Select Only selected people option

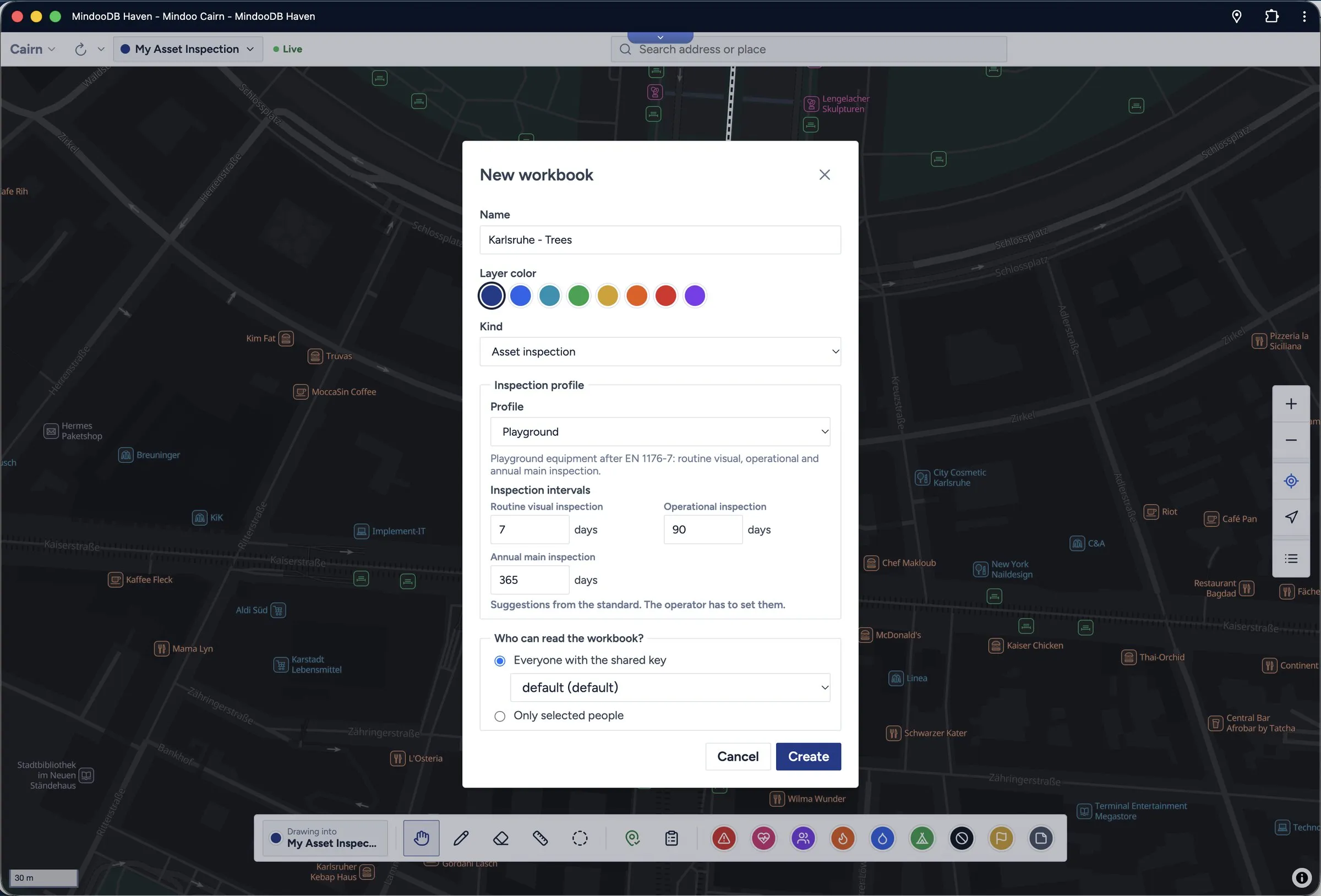(500, 716)
